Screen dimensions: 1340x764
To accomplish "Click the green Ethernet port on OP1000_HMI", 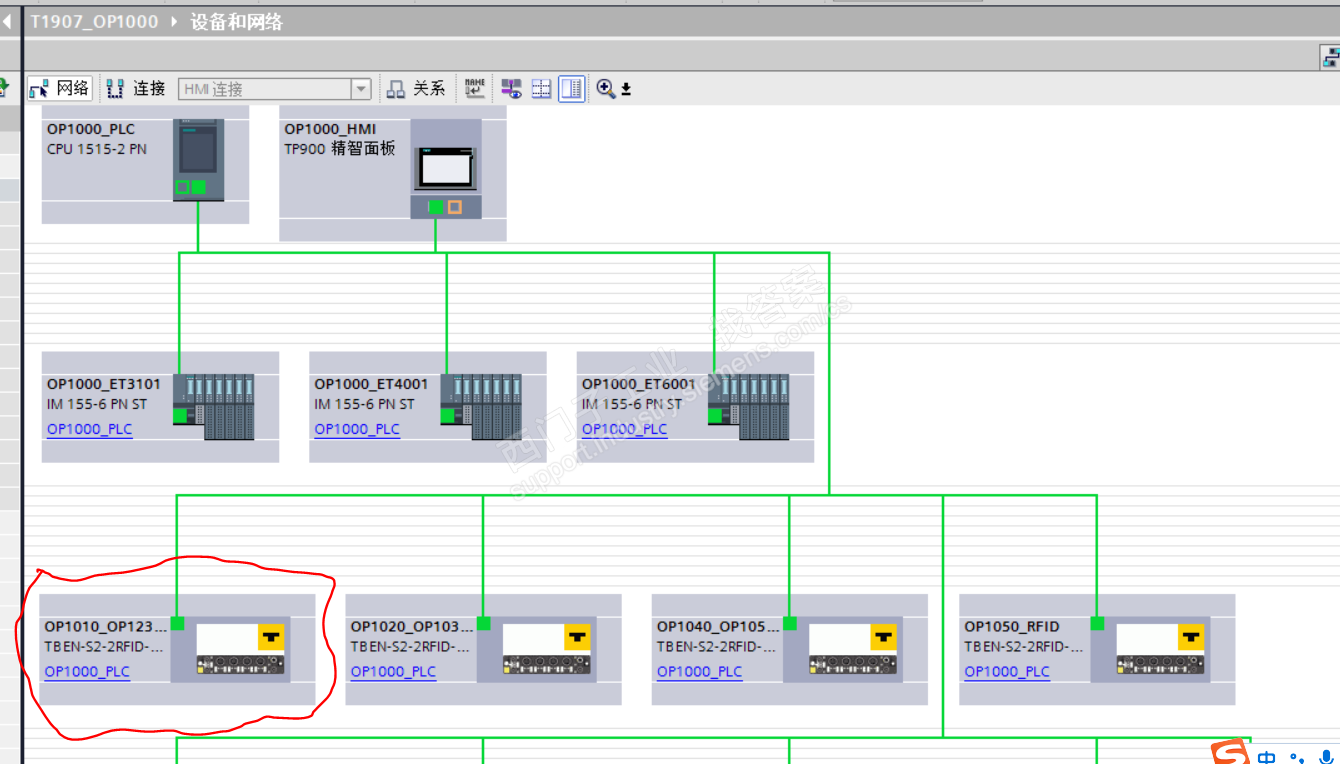I will click(x=436, y=207).
